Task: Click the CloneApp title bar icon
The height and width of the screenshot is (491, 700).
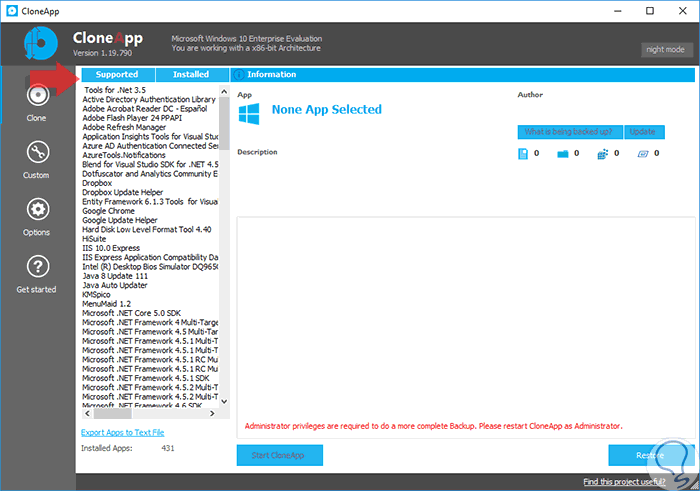Action: 12,11
